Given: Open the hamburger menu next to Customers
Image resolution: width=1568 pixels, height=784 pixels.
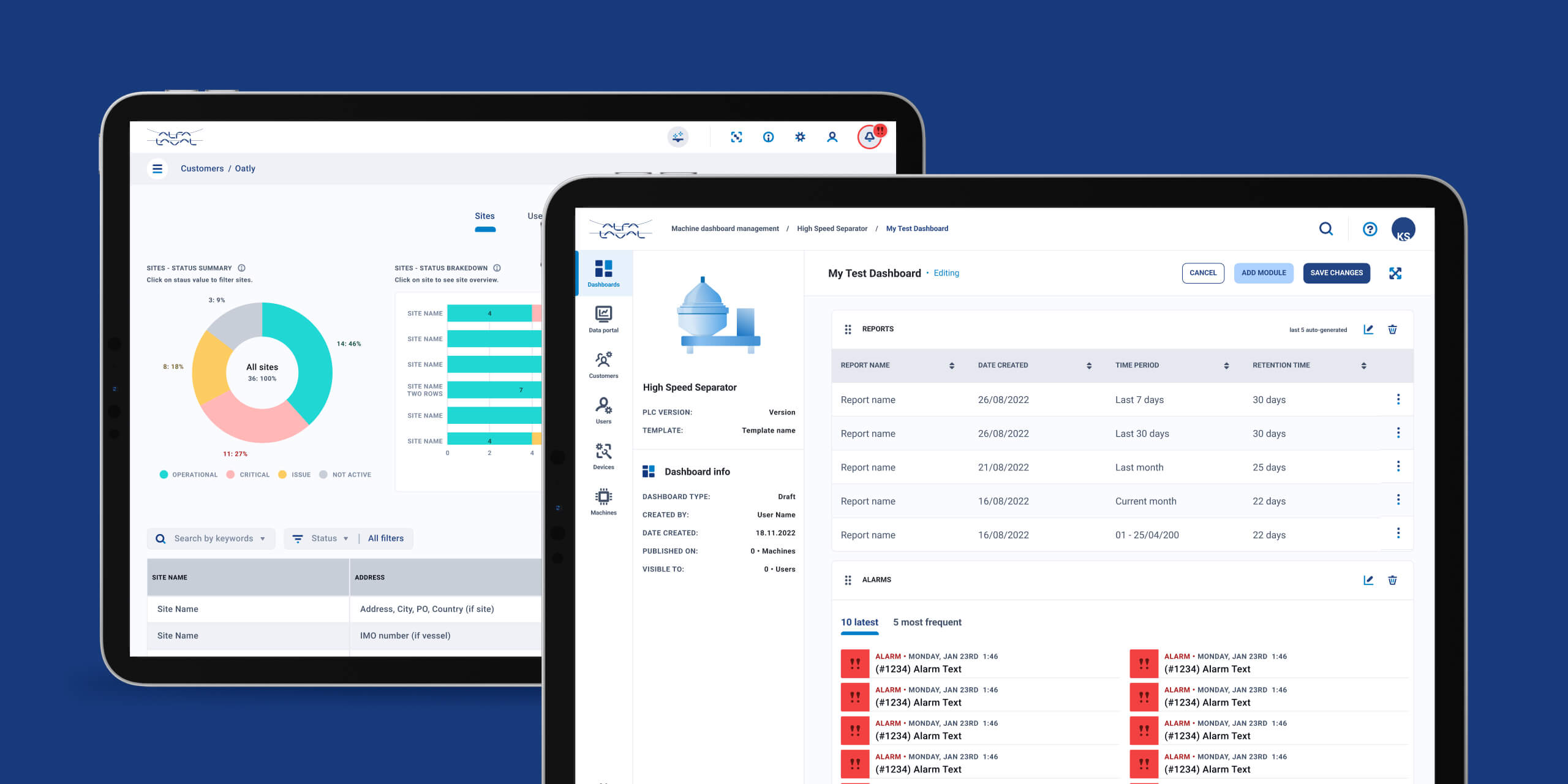Looking at the screenshot, I should tap(157, 168).
